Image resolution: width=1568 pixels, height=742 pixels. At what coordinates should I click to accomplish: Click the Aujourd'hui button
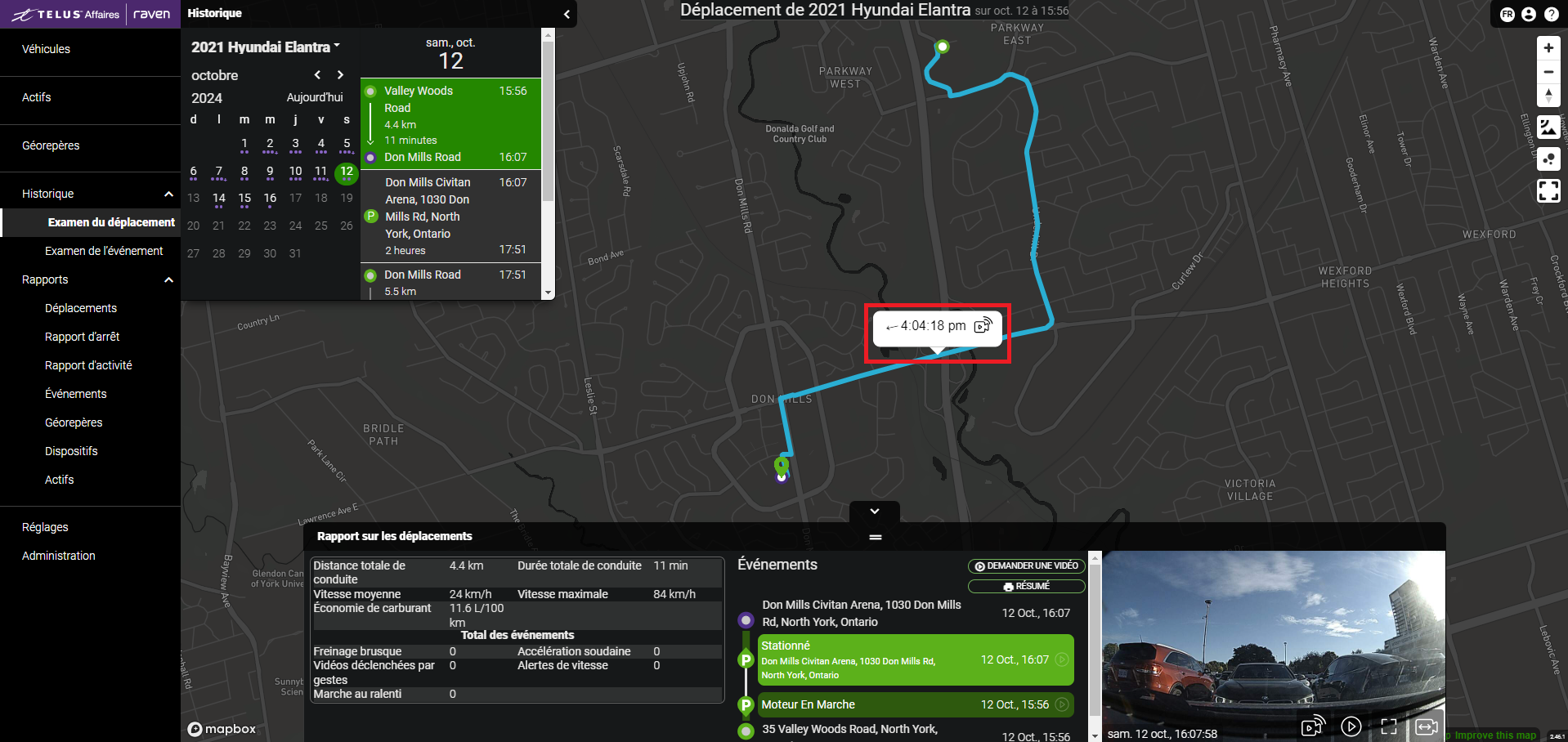[315, 97]
